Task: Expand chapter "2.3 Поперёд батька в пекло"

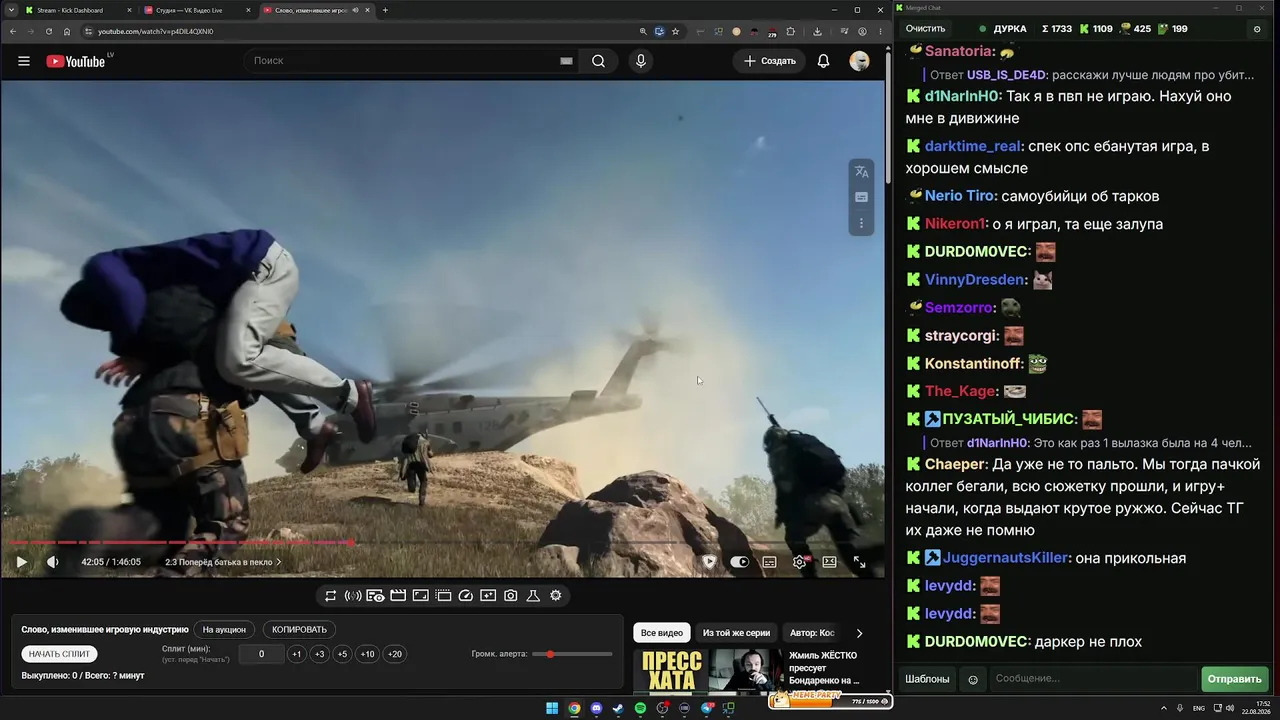Action: point(223,562)
